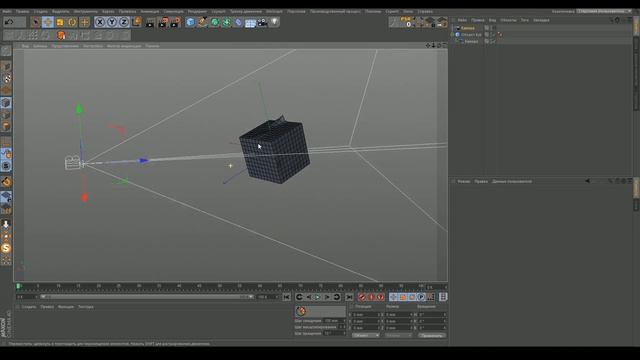Image resolution: width=640 pixels, height=360 pixels.
Task: Open the Tags menu in object manager
Action: [524, 20]
